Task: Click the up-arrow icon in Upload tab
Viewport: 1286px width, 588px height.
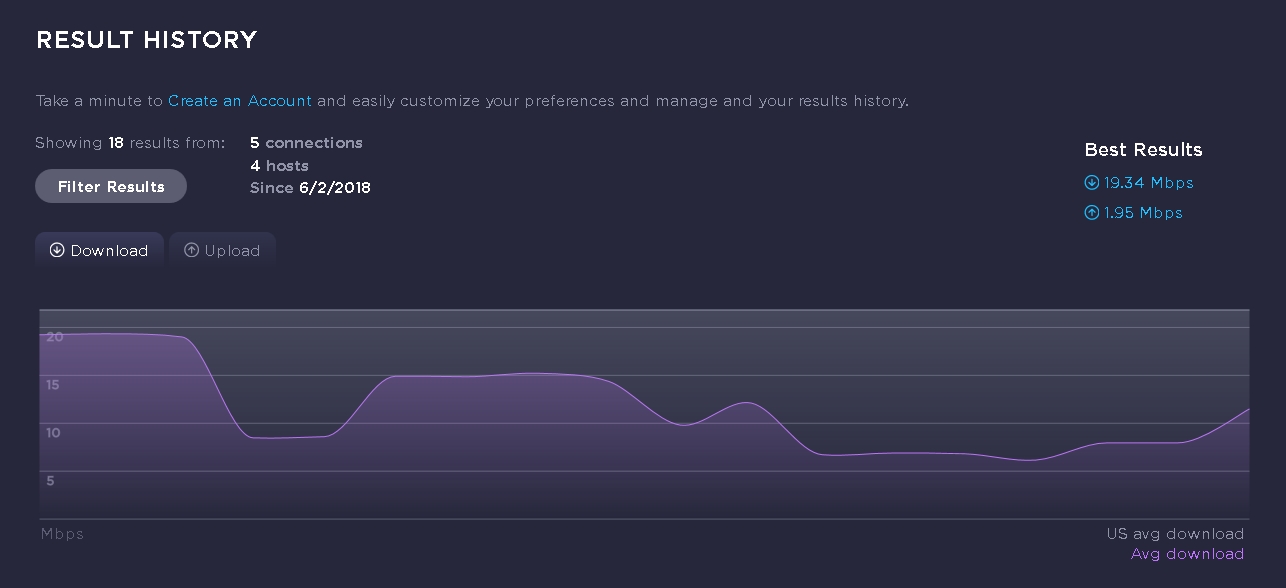Action: click(191, 251)
